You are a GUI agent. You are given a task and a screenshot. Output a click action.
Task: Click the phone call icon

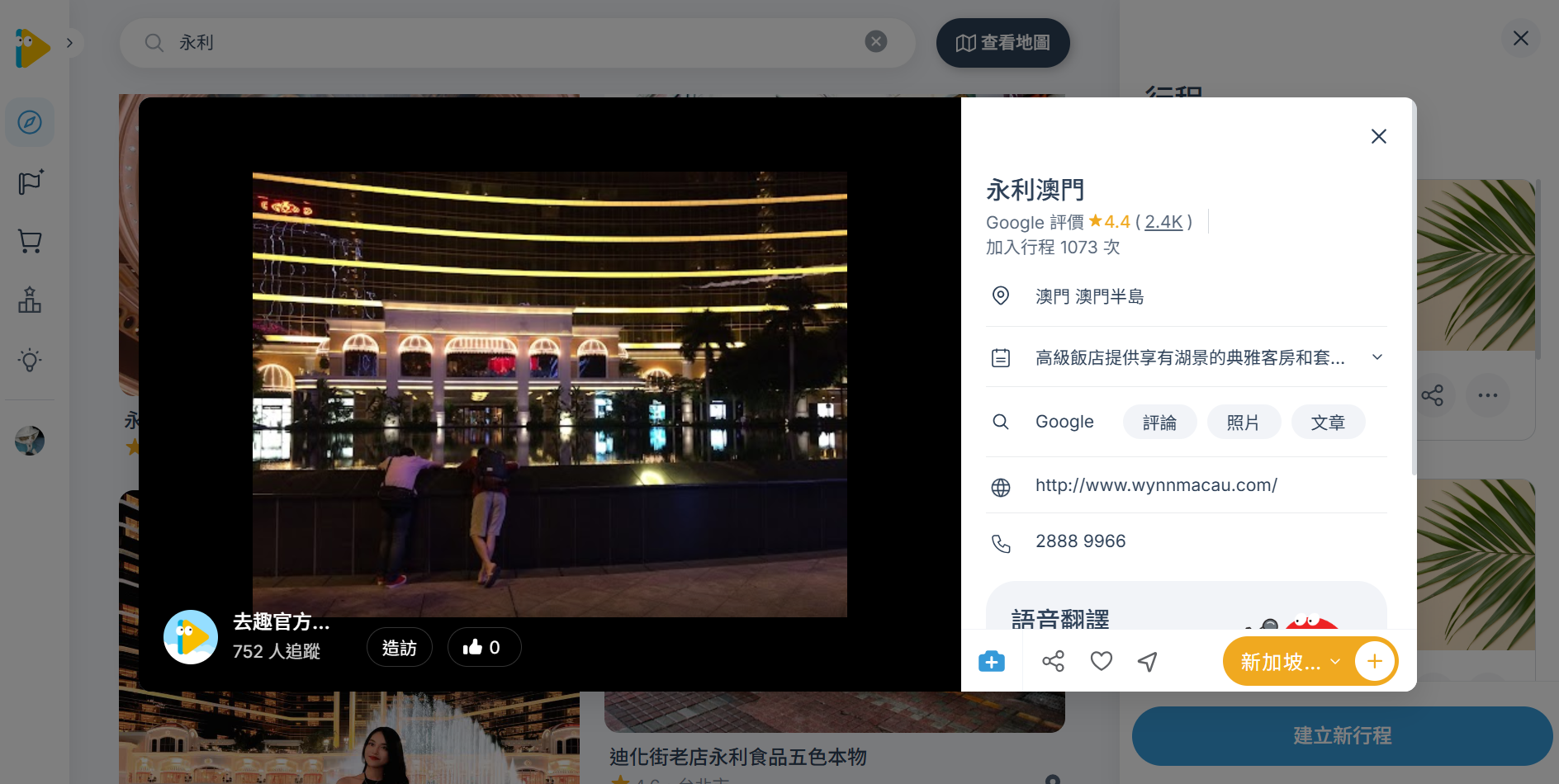point(1001,543)
